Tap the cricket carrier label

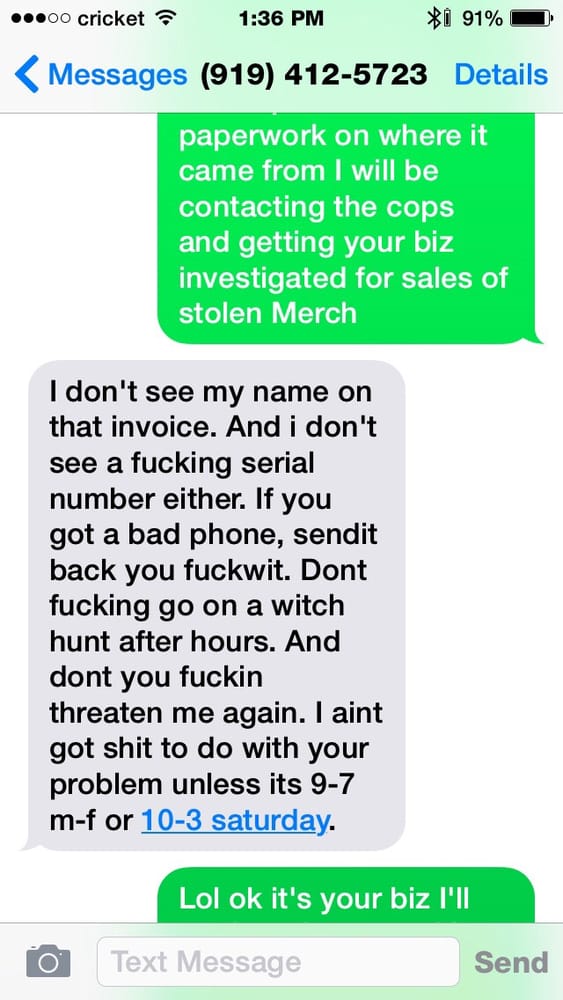point(111,19)
